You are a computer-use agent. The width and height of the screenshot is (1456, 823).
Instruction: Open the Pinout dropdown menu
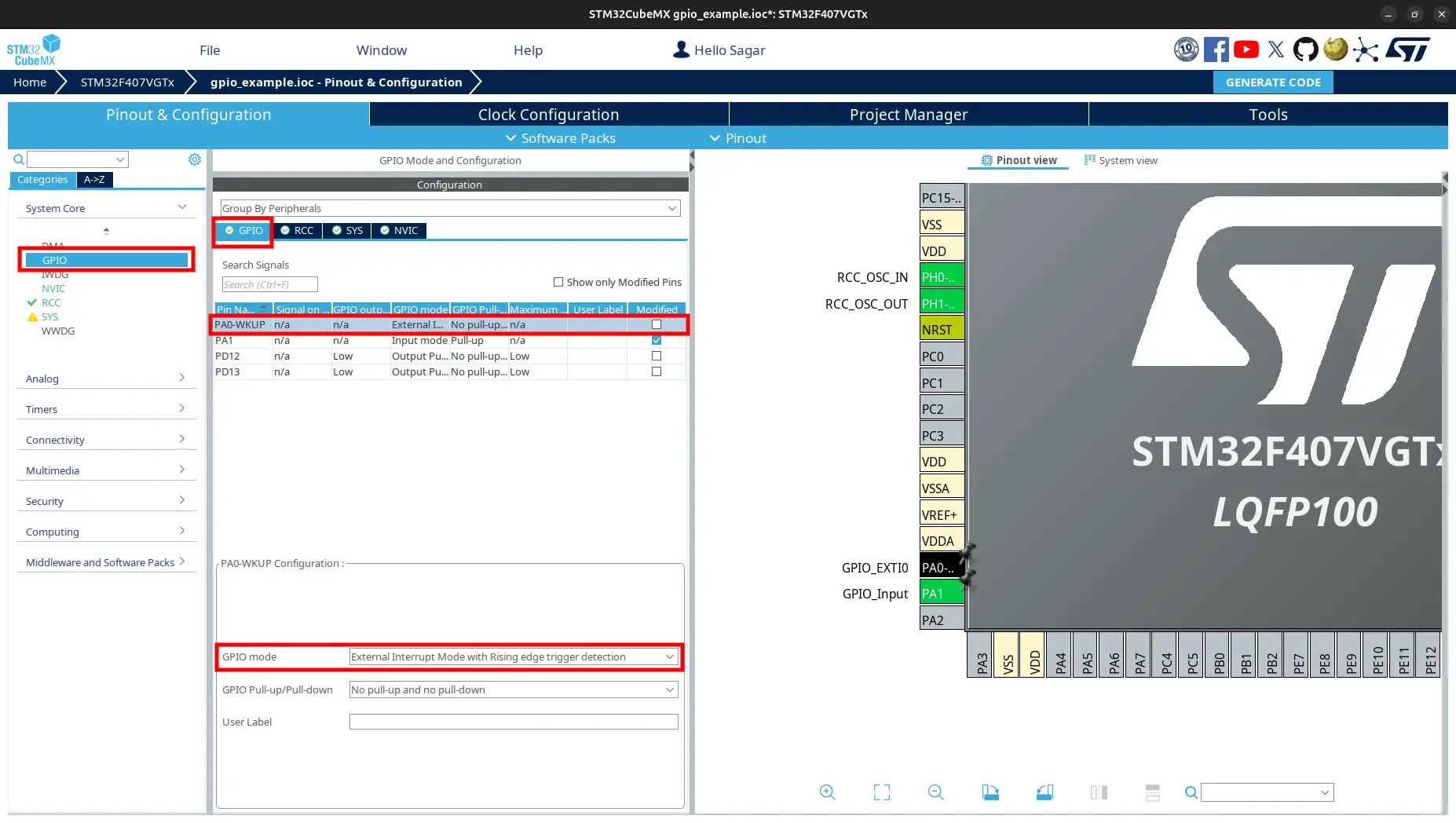click(x=738, y=138)
